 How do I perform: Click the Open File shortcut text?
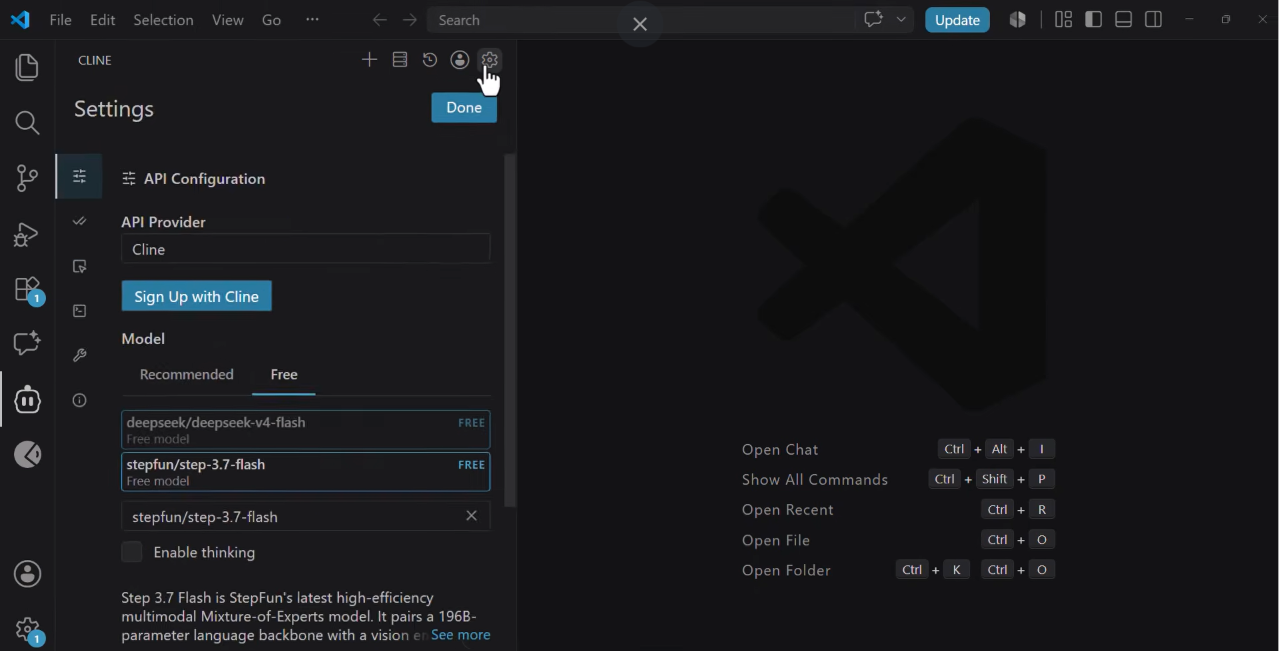point(776,540)
